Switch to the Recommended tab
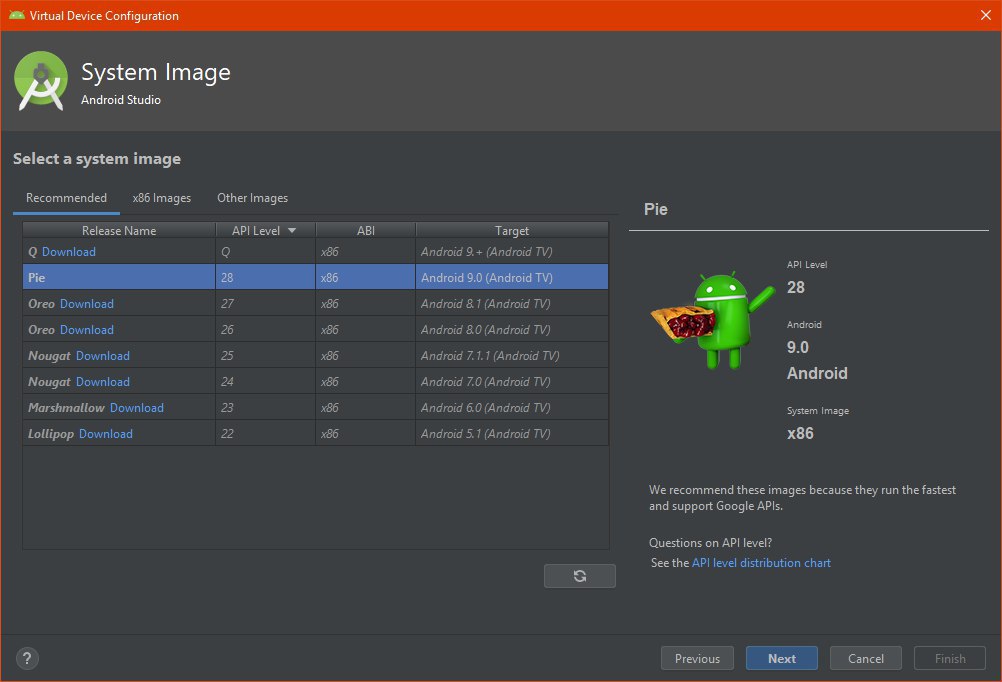The height and width of the screenshot is (682, 1002). pyautogui.click(x=66, y=198)
